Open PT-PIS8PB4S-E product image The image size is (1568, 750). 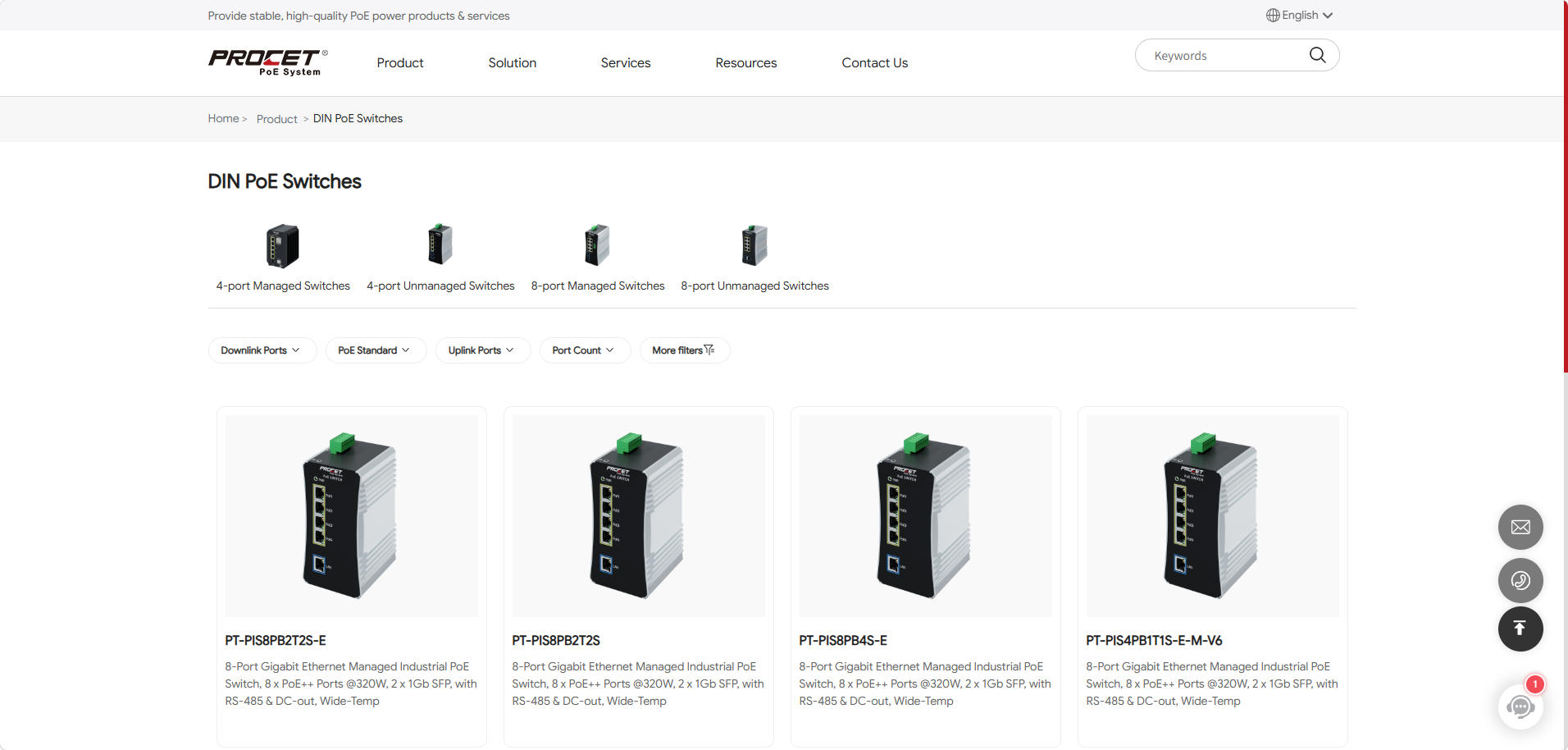(926, 516)
